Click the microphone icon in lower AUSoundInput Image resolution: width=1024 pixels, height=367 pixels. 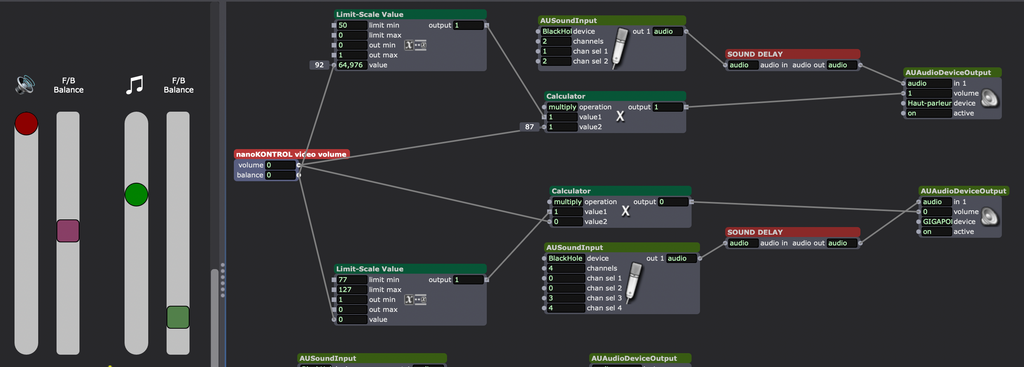pos(633,283)
